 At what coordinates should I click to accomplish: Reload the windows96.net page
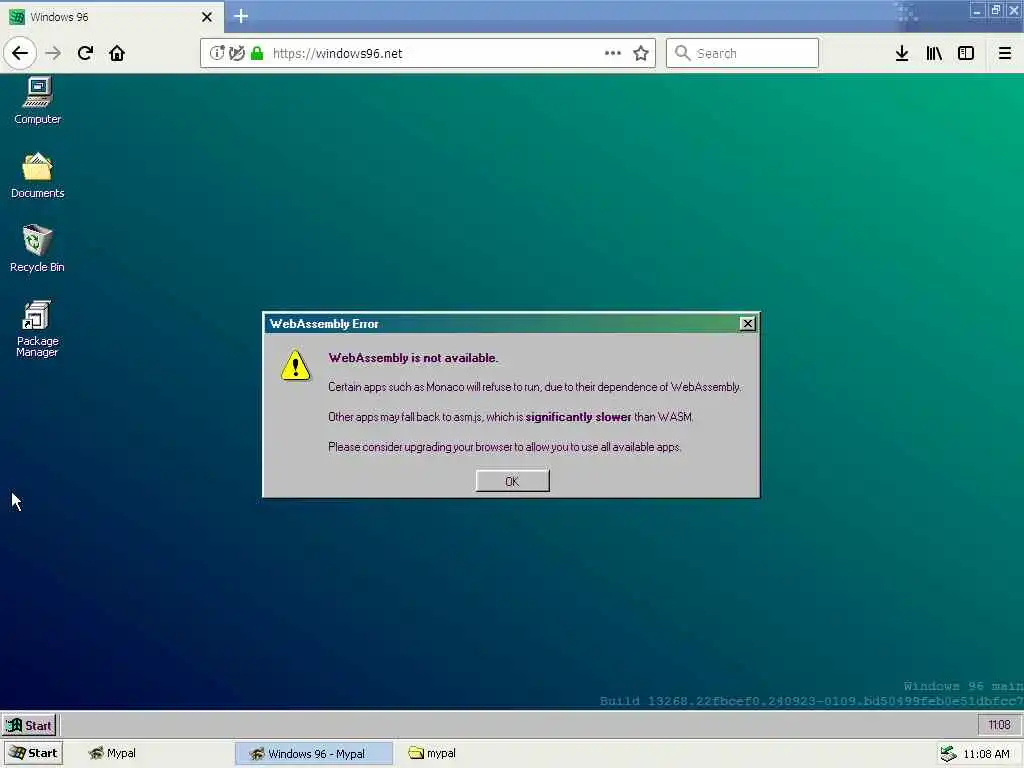pos(85,53)
